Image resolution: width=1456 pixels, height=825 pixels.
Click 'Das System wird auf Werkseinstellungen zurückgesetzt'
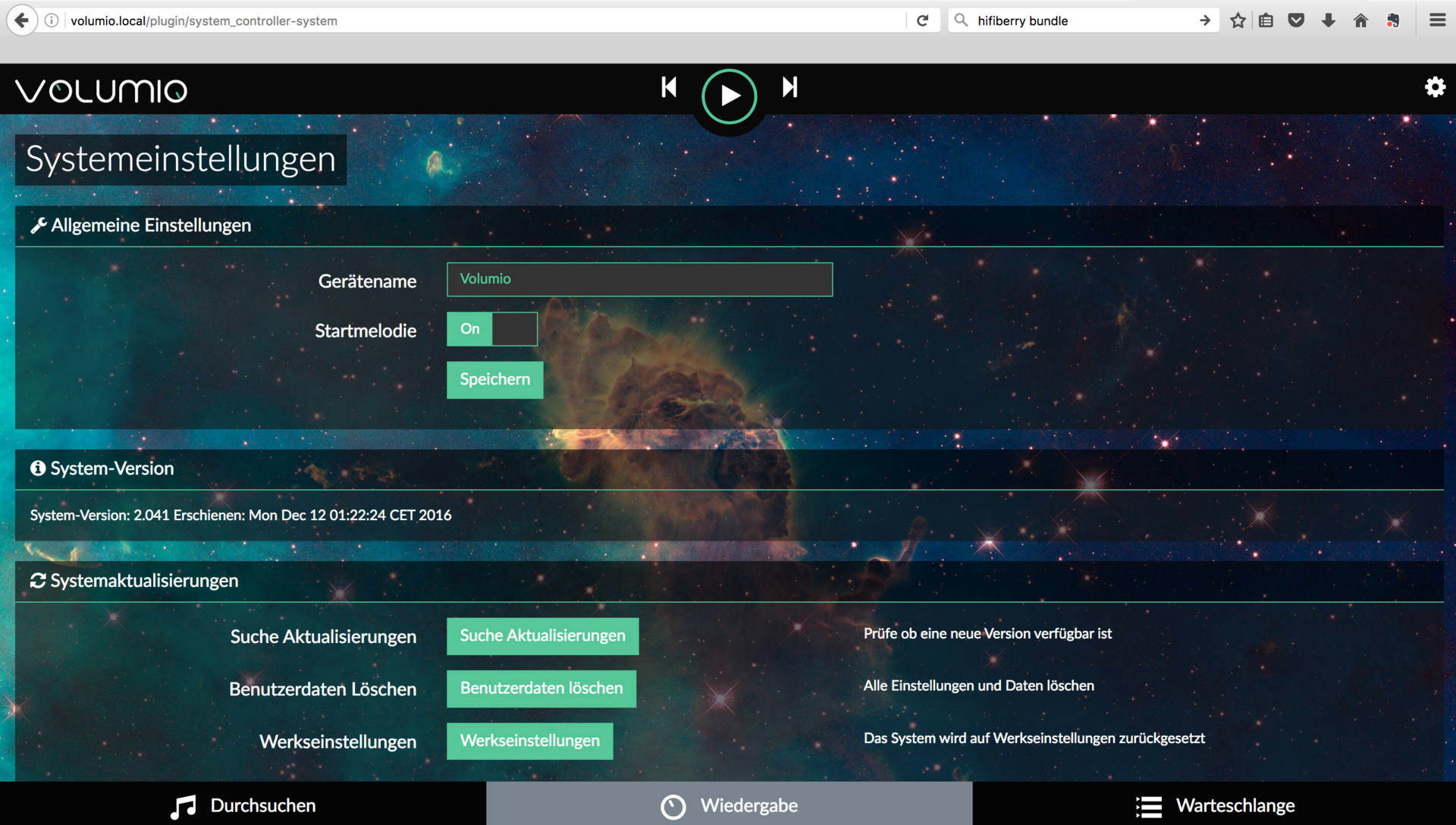point(1034,739)
